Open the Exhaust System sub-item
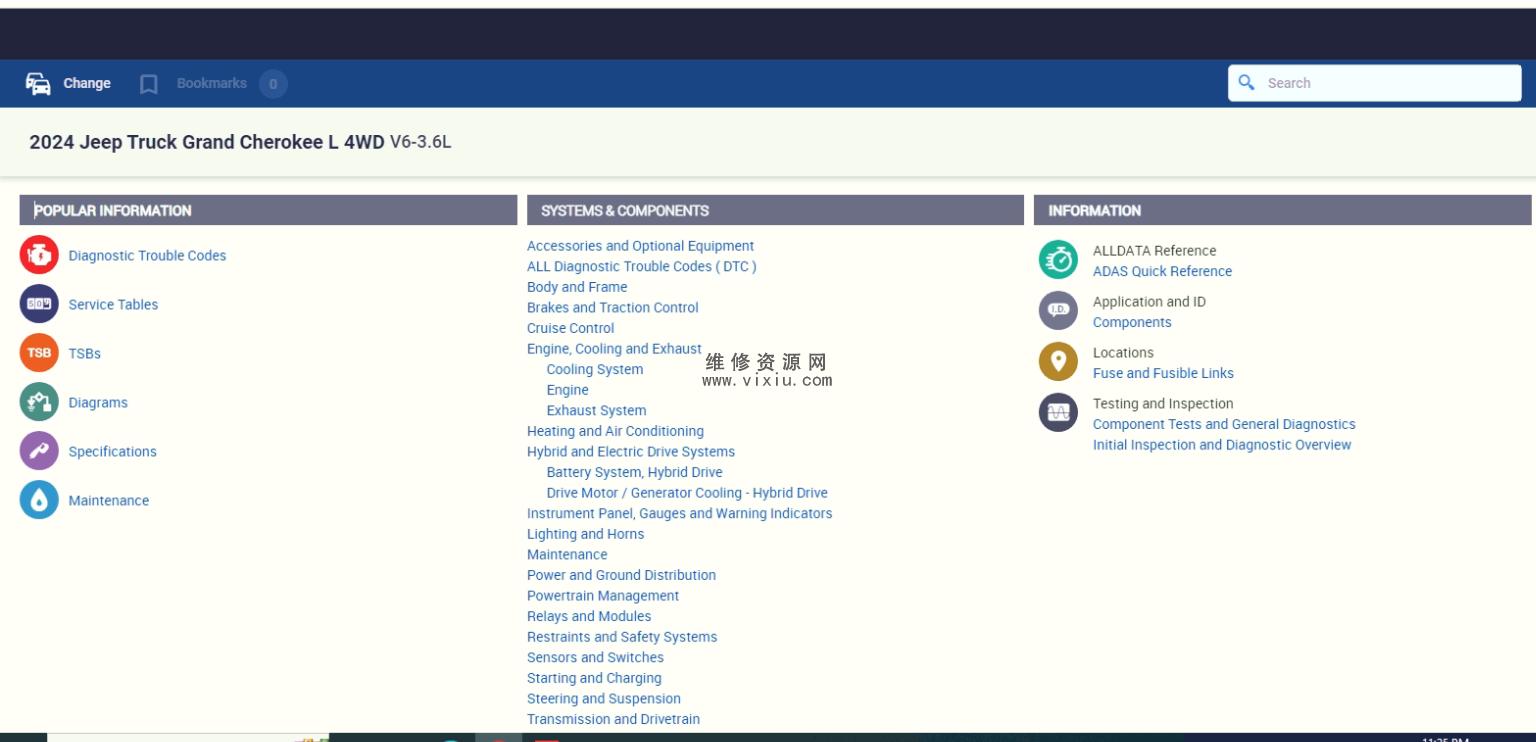 coord(597,411)
